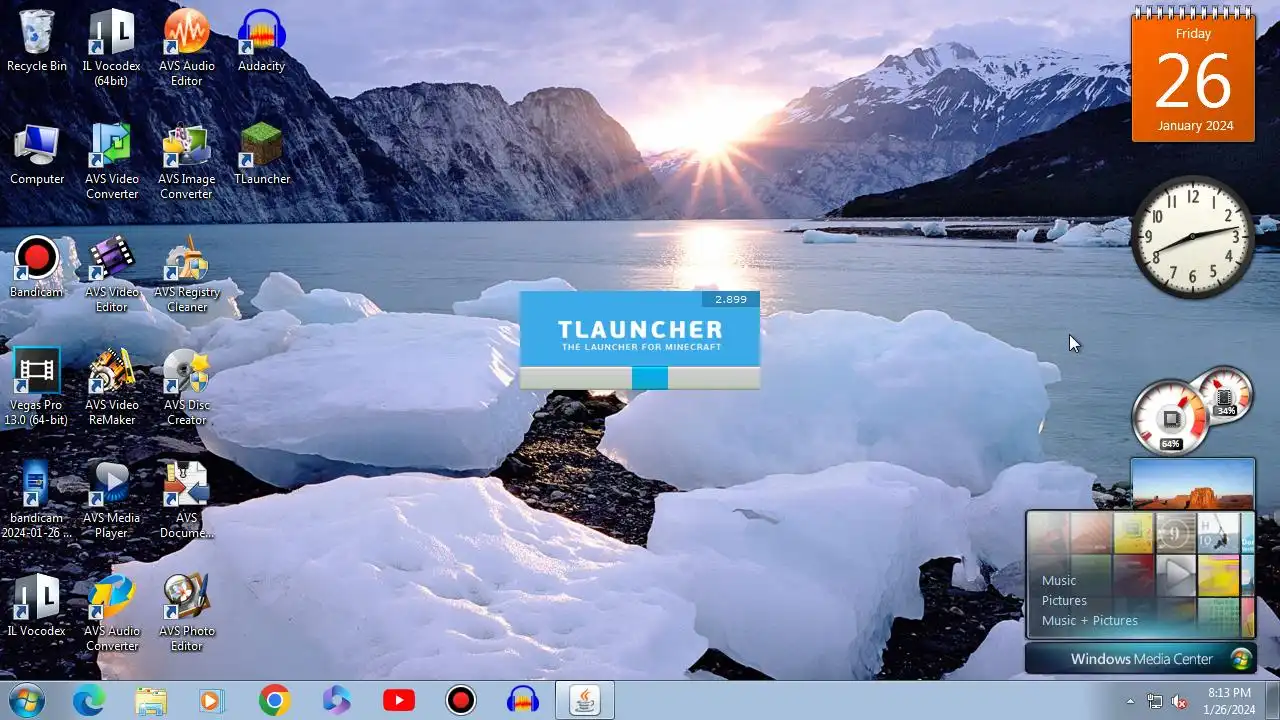The height and width of the screenshot is (720, 1280).
Task: Open AVS Registry Cleaner shortcut
Action: point(186,274)
